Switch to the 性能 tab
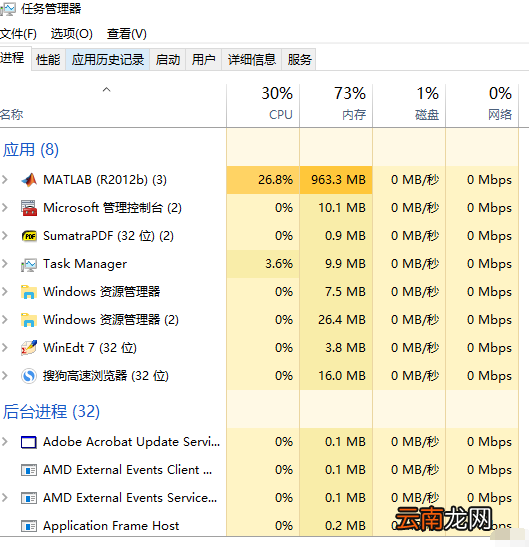The width and height of the screenshot is (529, 547). [x=48, y=60]
